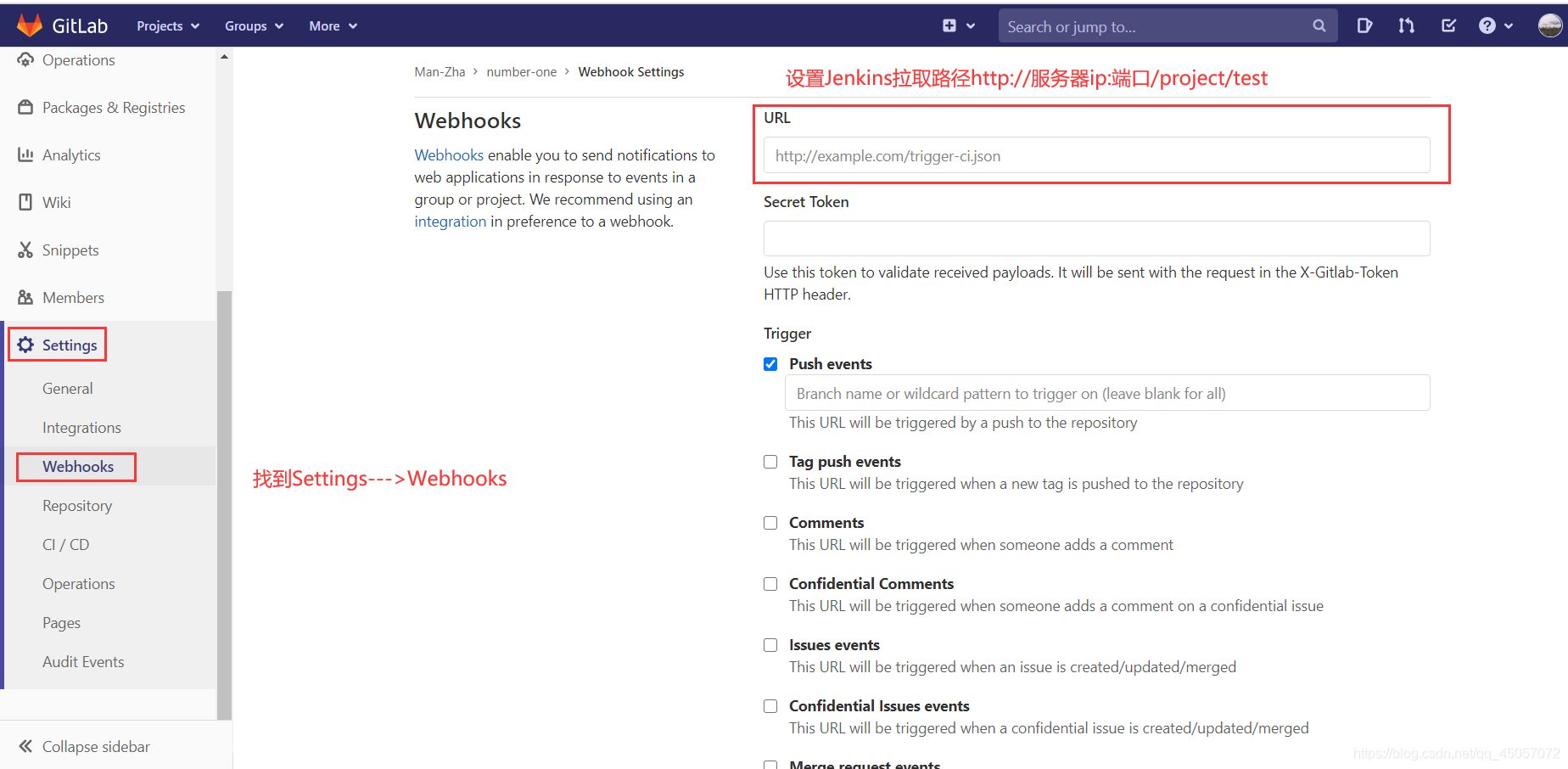The height and width of the screenshot is (769, 1568).
Task: Click the Snippets sidebar label
Action: [x=70, y=250]
